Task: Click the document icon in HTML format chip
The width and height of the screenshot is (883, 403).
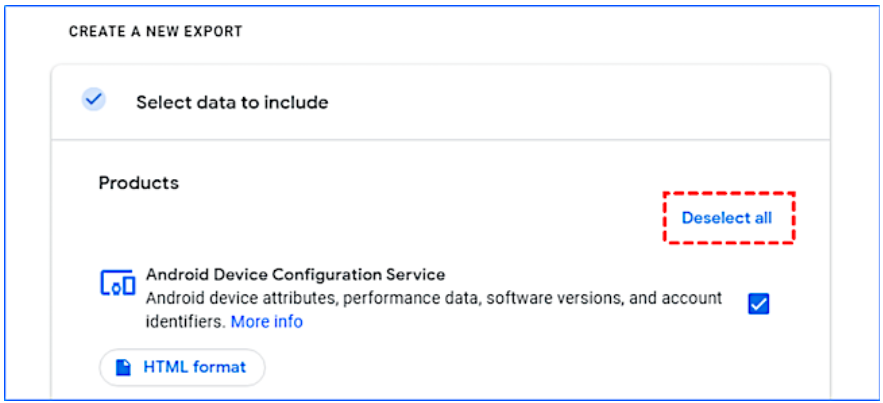Action: (x=123, y=368)
